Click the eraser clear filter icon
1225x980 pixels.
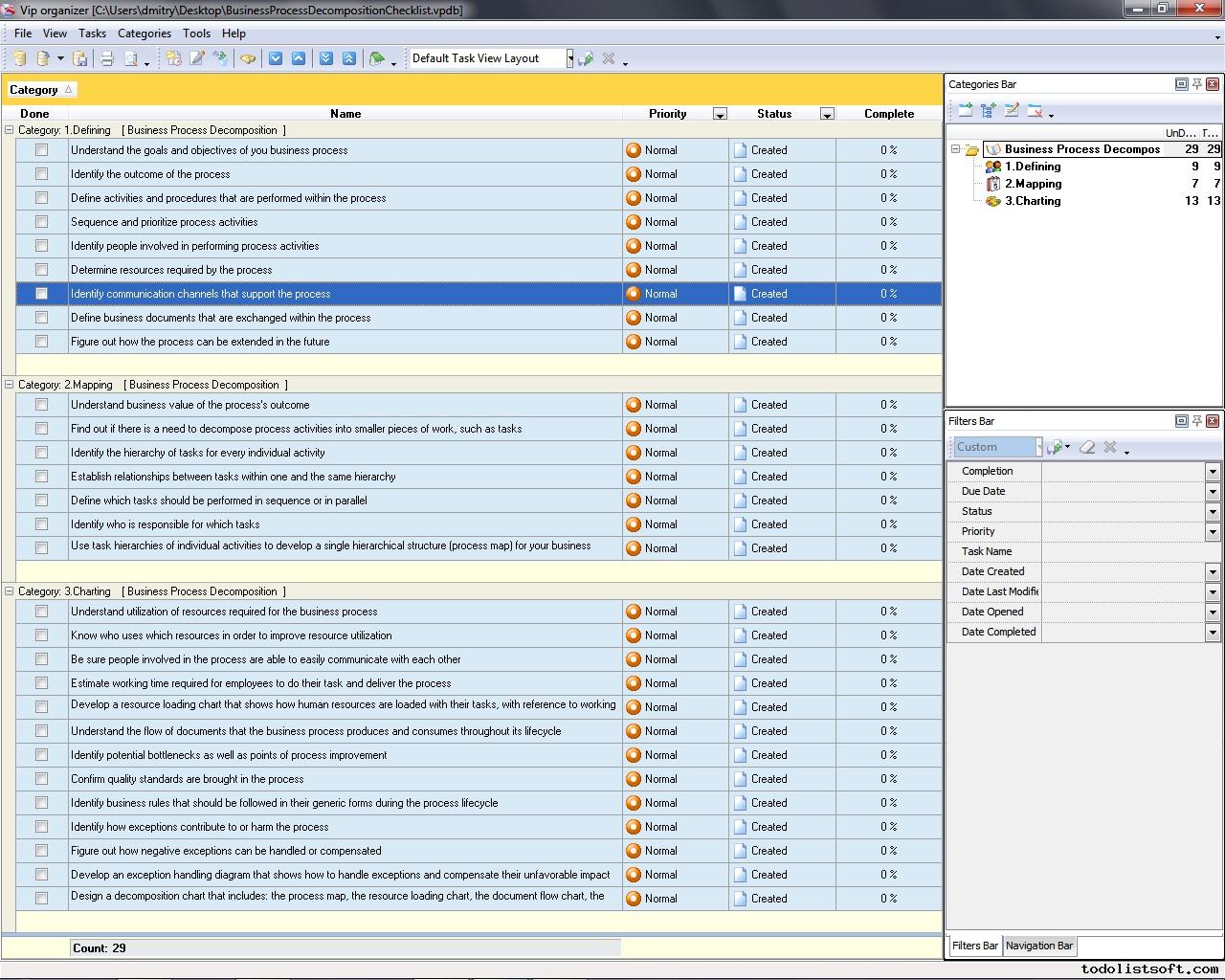point(1087,447)
